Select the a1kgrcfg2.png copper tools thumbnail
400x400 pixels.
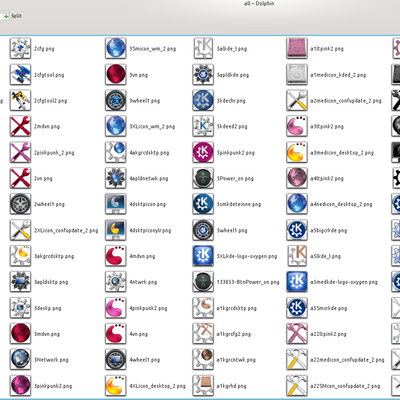[x=203, y=334]
